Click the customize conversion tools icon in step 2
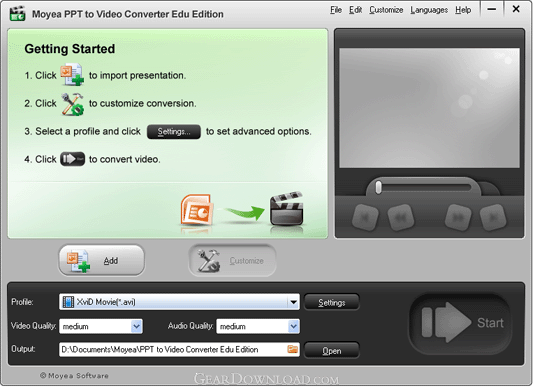Viewport: 535px width, 388px height. click(72, 104)
